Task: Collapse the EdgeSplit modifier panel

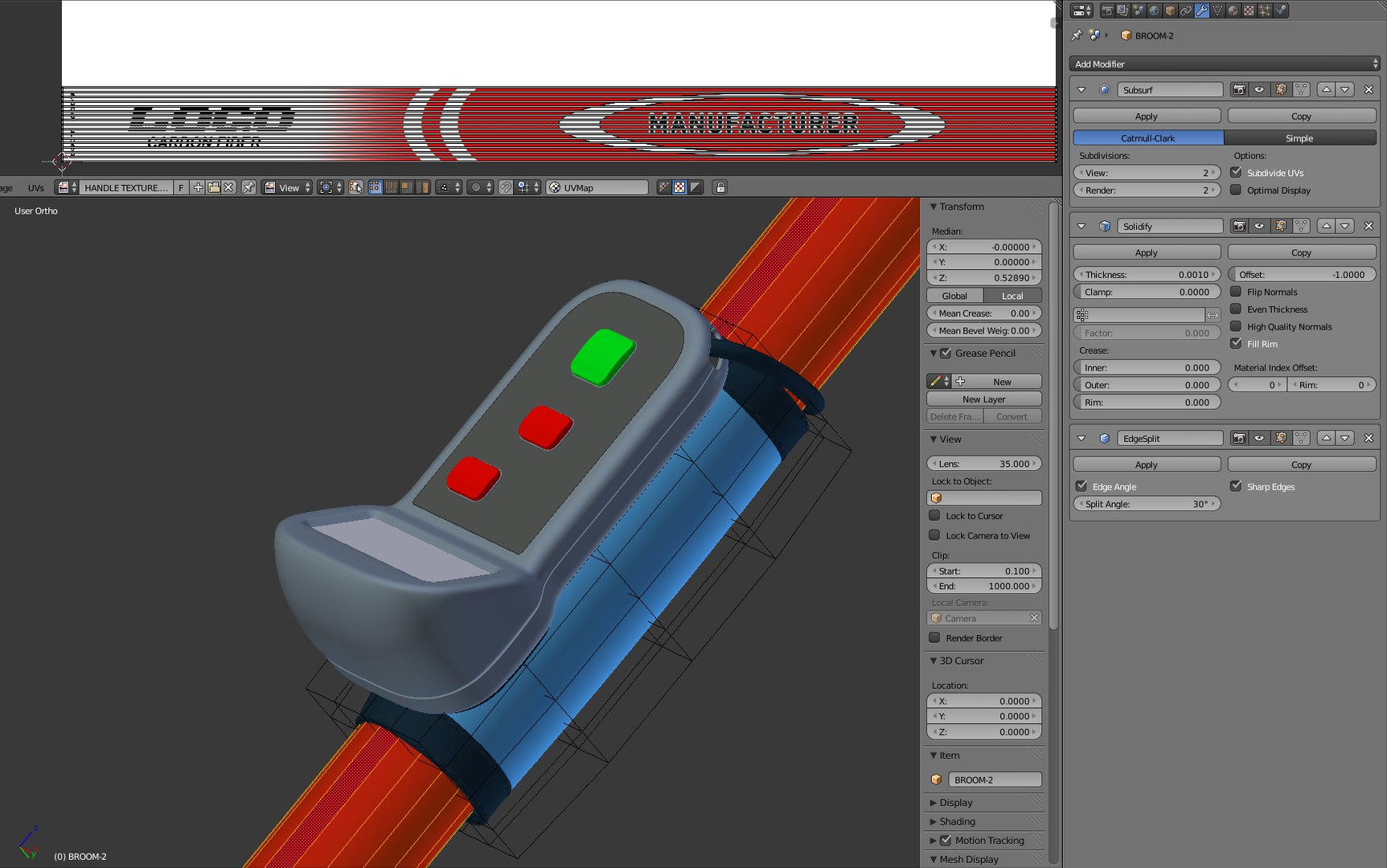Action: [x=1081, y=439]
